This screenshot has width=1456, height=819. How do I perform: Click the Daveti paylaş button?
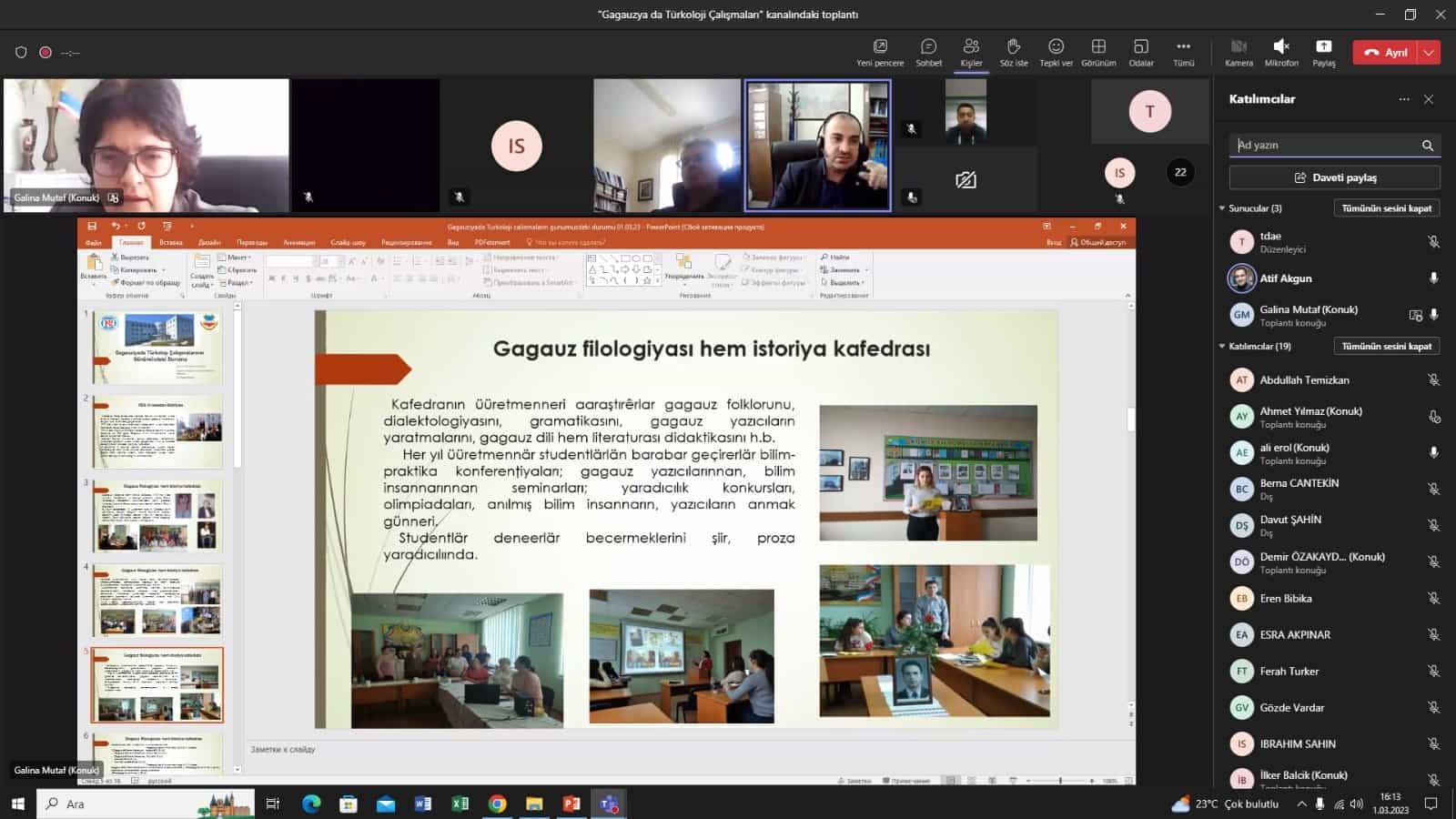pyautogui.click(x=1334, y=177)
